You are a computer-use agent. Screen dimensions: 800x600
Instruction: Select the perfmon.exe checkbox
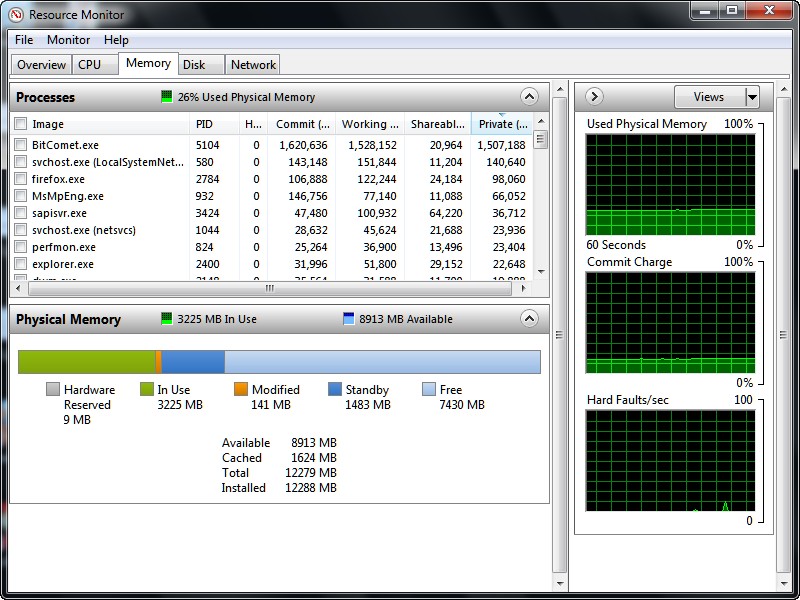point(21,247)
